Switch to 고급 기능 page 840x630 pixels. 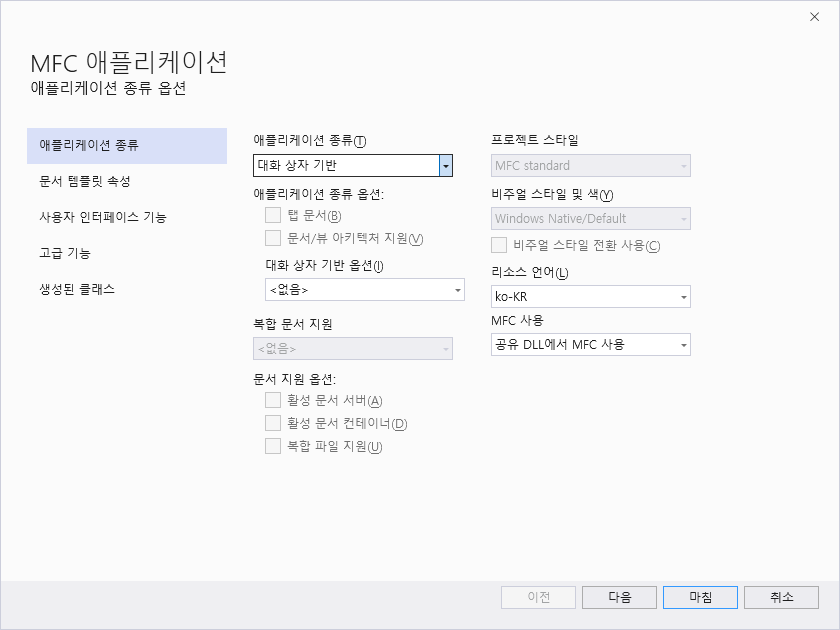click(x=127, y=253)
